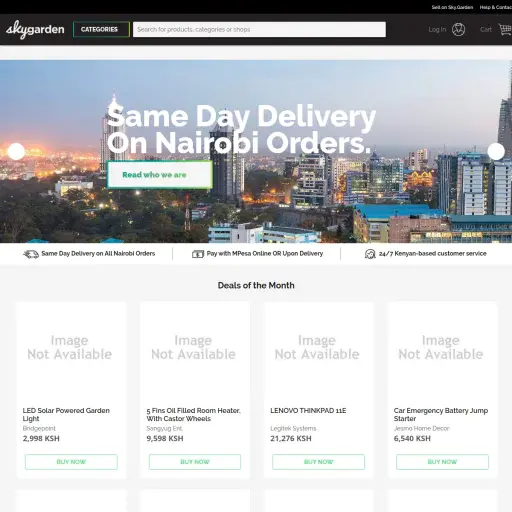The image size is (512, 512).
Task: Click the delivery truck icon
Action: (31, 254)
